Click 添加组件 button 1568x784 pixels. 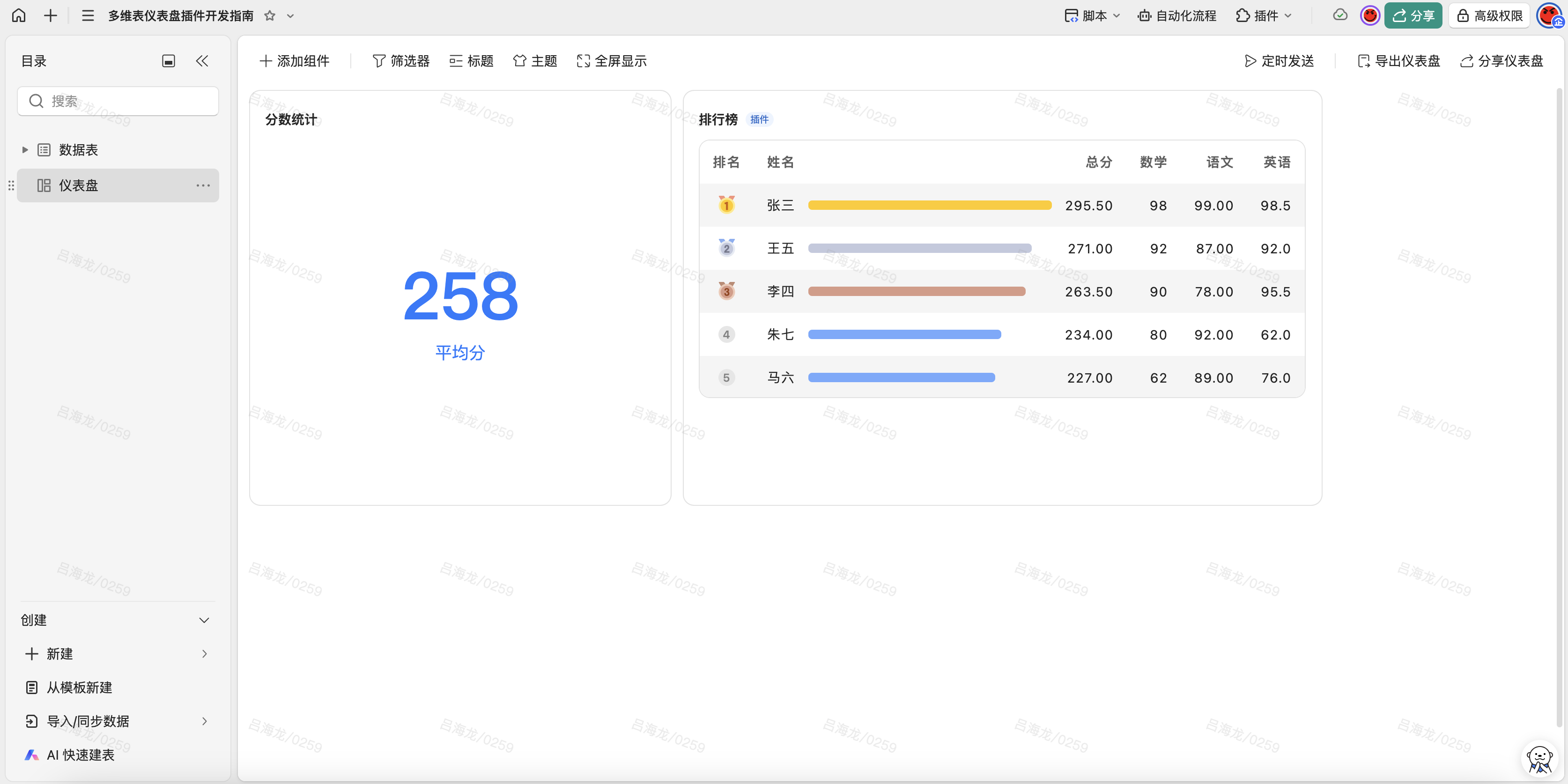tap(295, 61)
